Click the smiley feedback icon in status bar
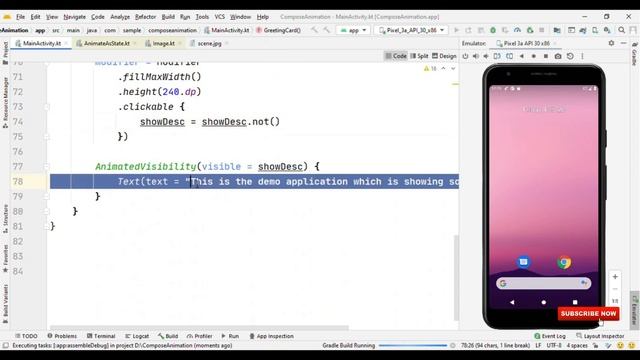The width and height of the screenshot is (640, 360). [620, 345]
